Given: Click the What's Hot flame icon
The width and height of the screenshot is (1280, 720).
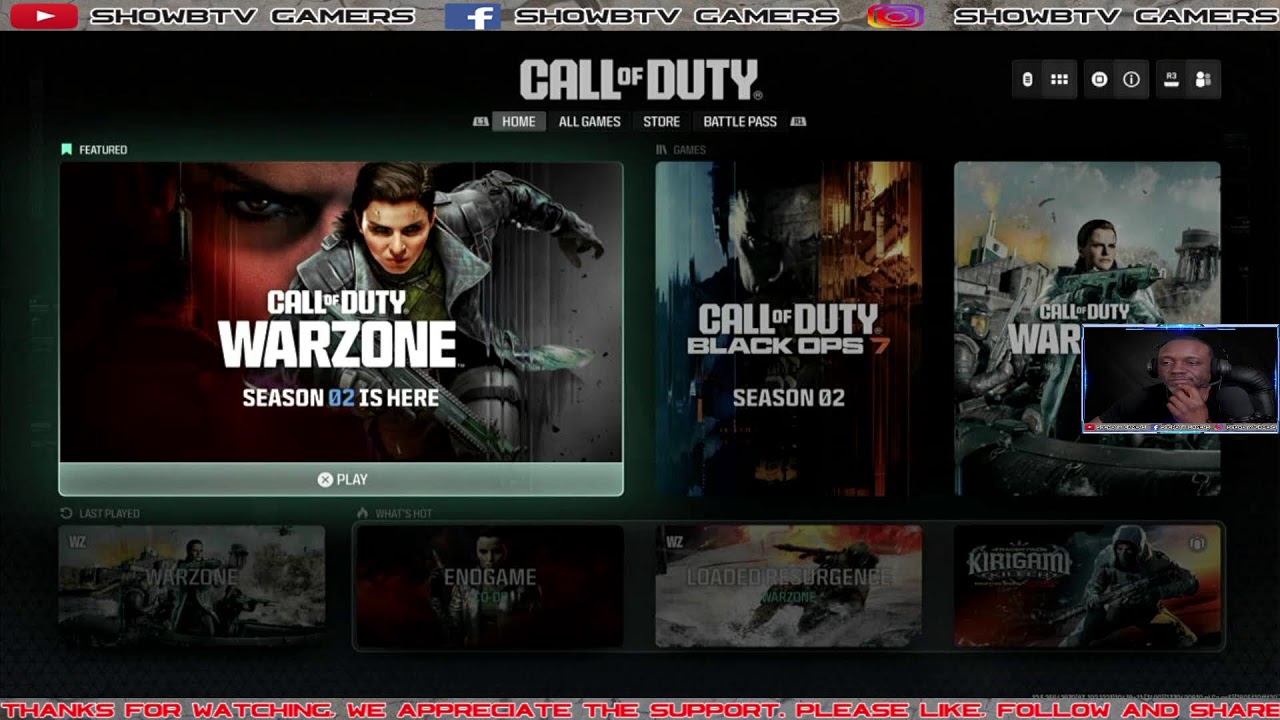Looking at the screenshot, I should (362, 513).
